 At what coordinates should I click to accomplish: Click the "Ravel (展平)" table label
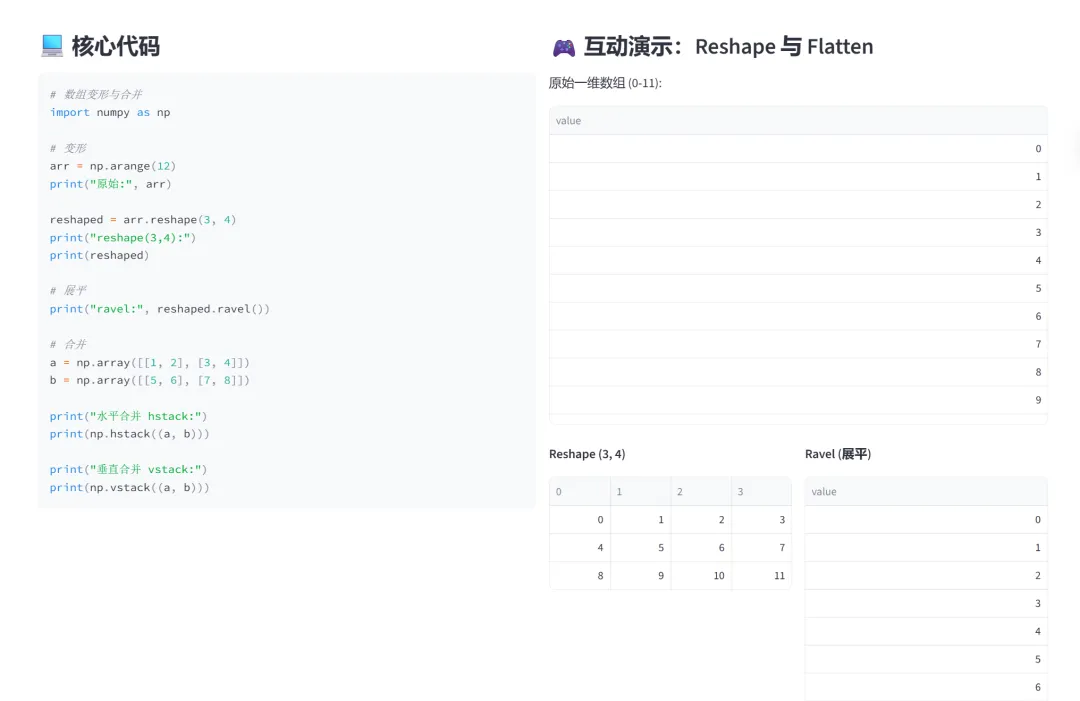tap(838, 454)
